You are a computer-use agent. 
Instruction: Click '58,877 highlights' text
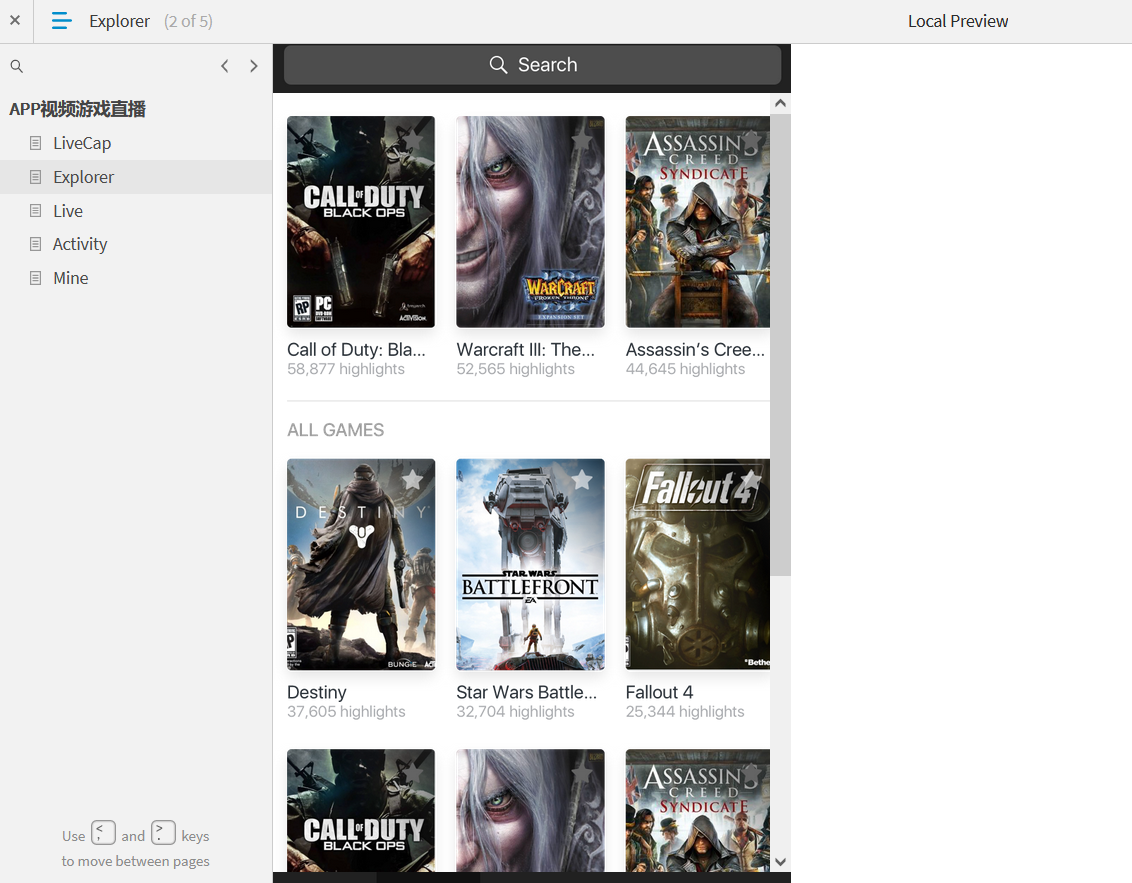pyautogui.click(x=346, y=369)
